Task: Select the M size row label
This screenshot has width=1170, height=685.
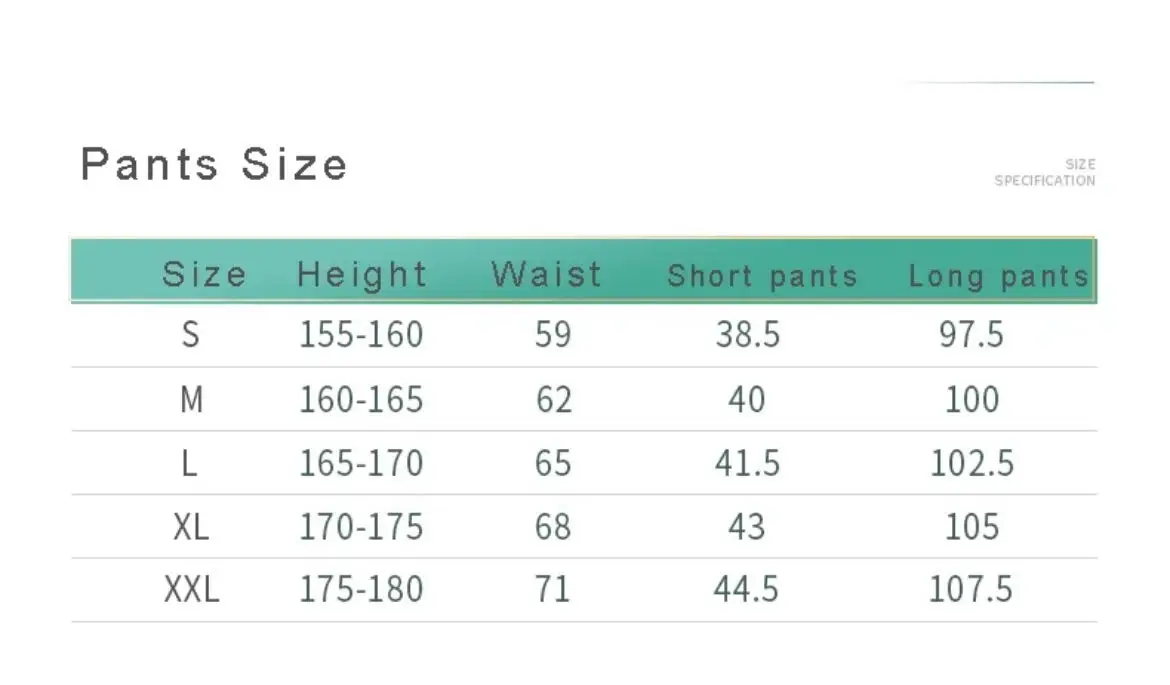Action: (x=192, y=400)
